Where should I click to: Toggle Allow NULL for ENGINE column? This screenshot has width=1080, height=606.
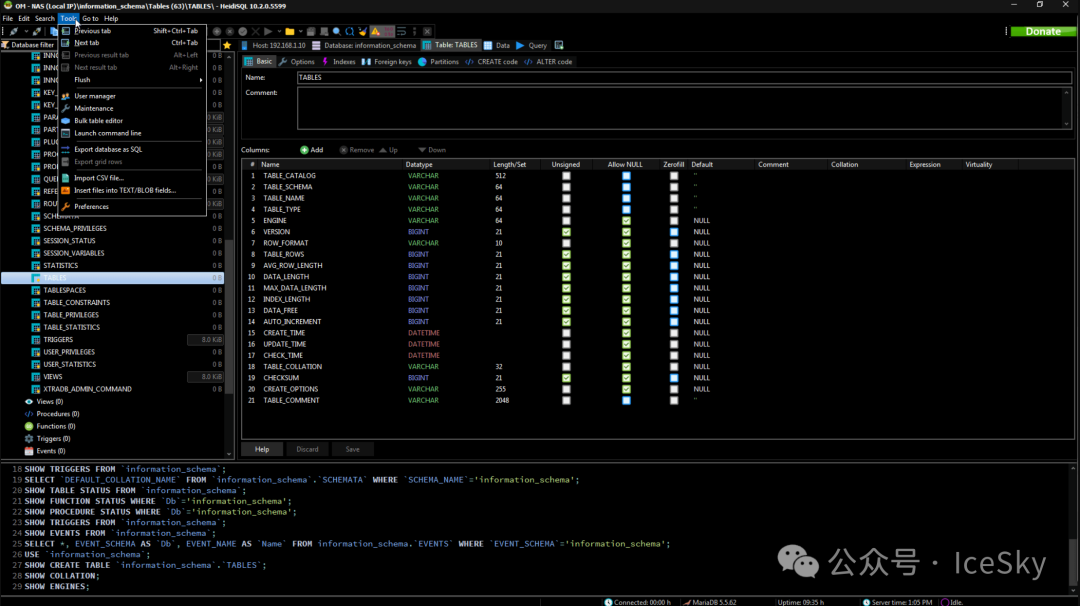point(626,221)
